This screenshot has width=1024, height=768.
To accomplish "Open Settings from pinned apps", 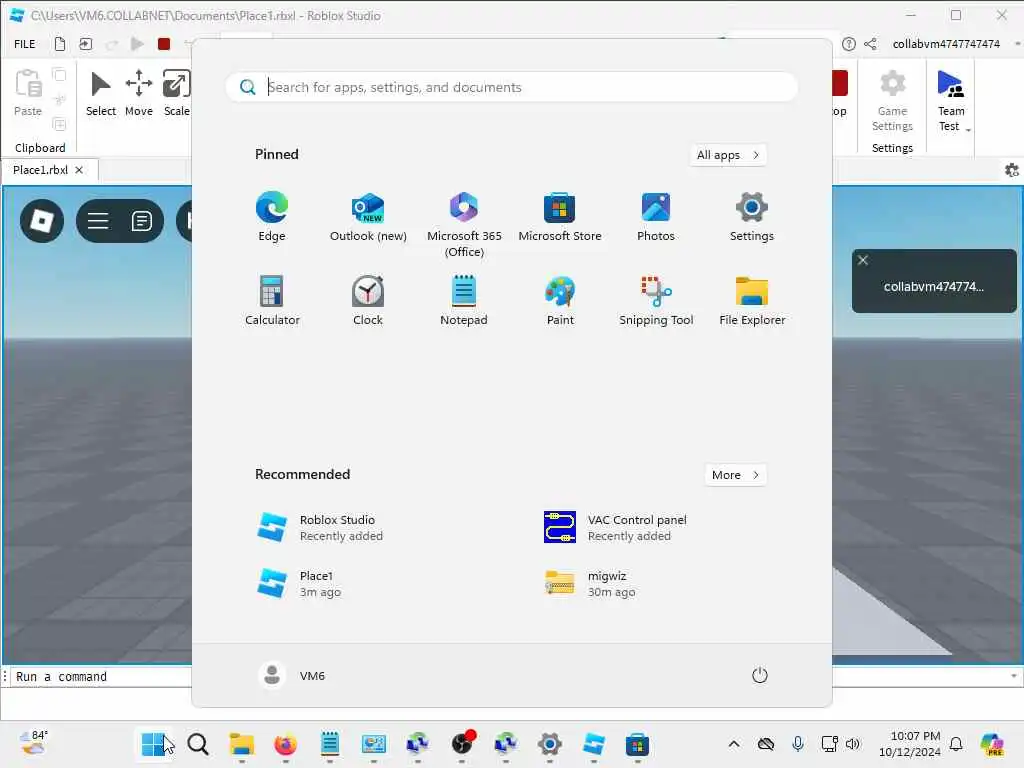I will 752,217.
